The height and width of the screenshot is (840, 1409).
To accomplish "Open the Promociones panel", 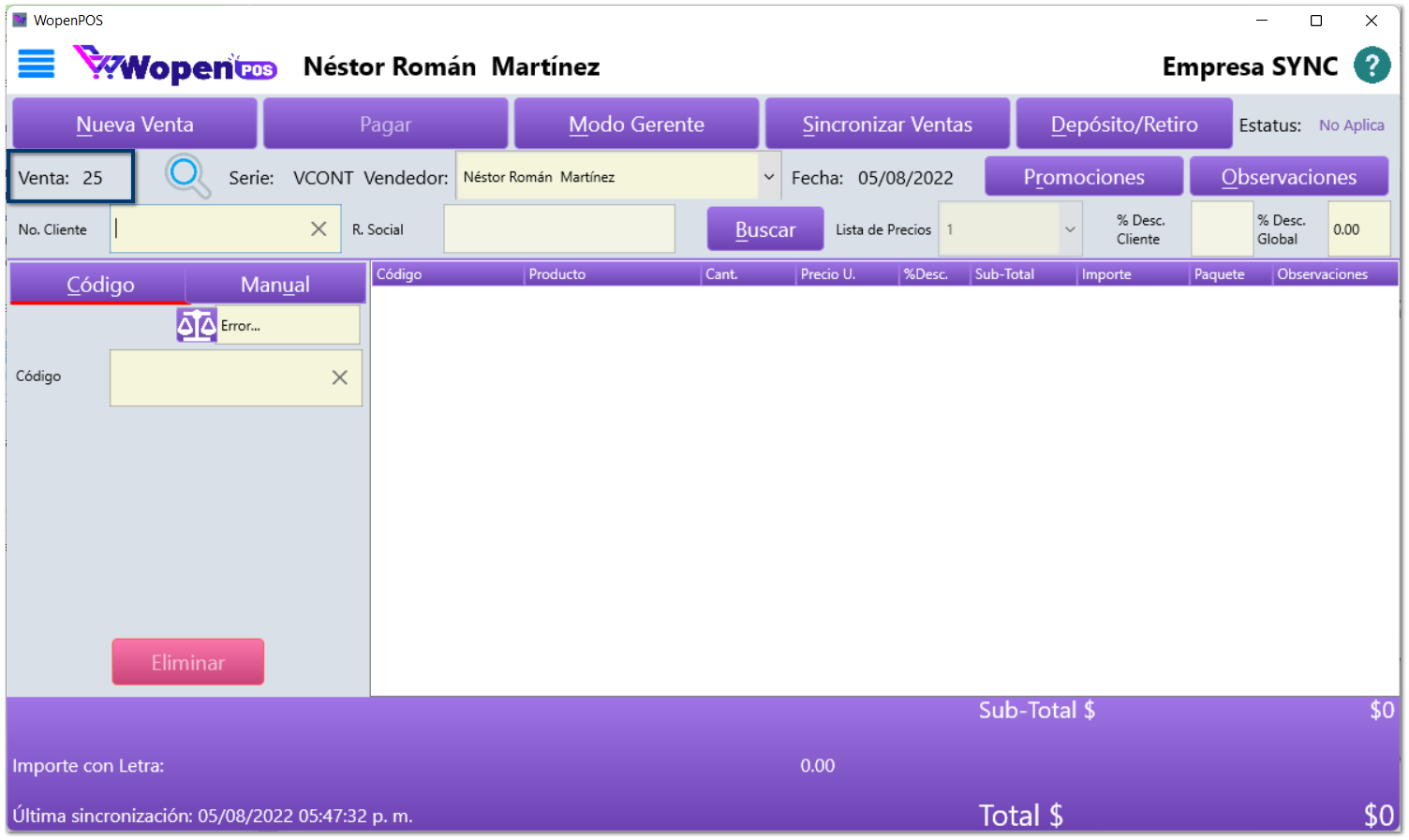I will 1083,177.
